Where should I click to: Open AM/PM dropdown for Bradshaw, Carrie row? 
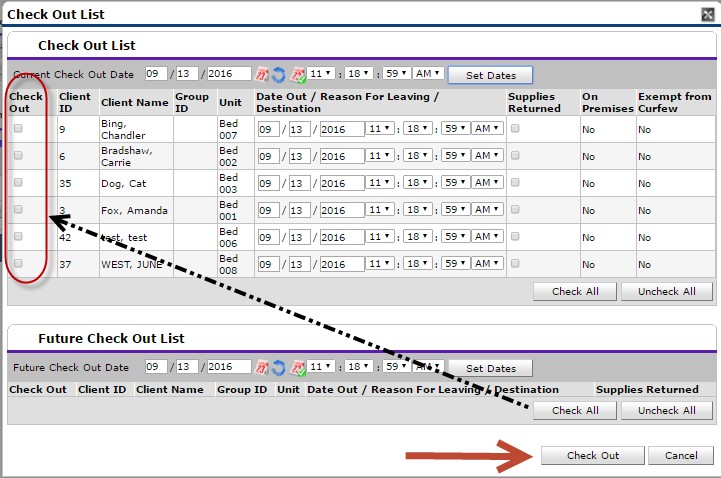[x=487, y=155]
